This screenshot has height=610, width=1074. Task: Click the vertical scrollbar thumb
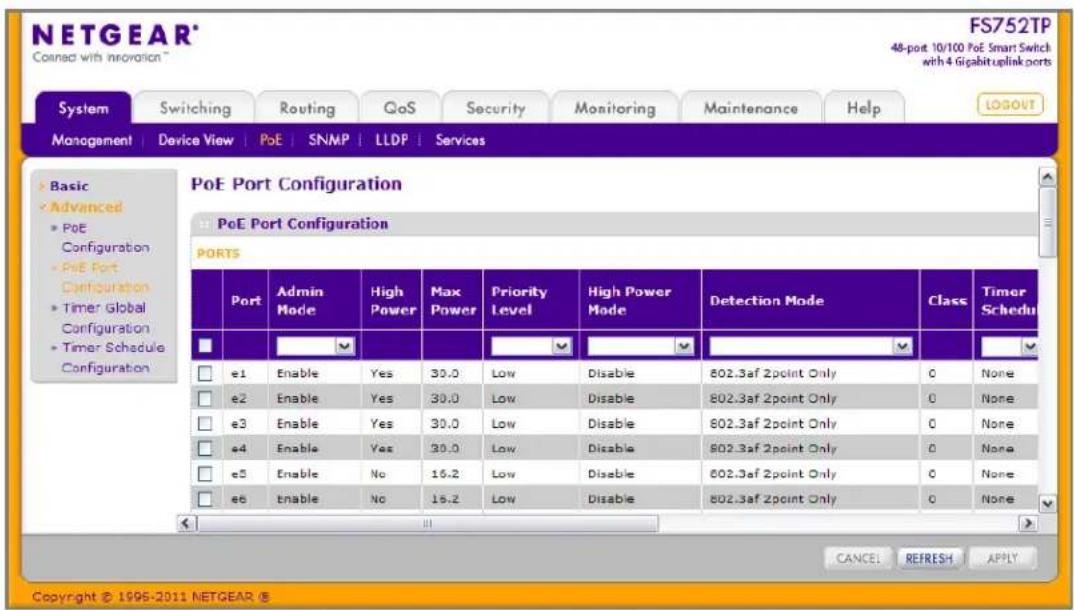tap(1047, 222)
